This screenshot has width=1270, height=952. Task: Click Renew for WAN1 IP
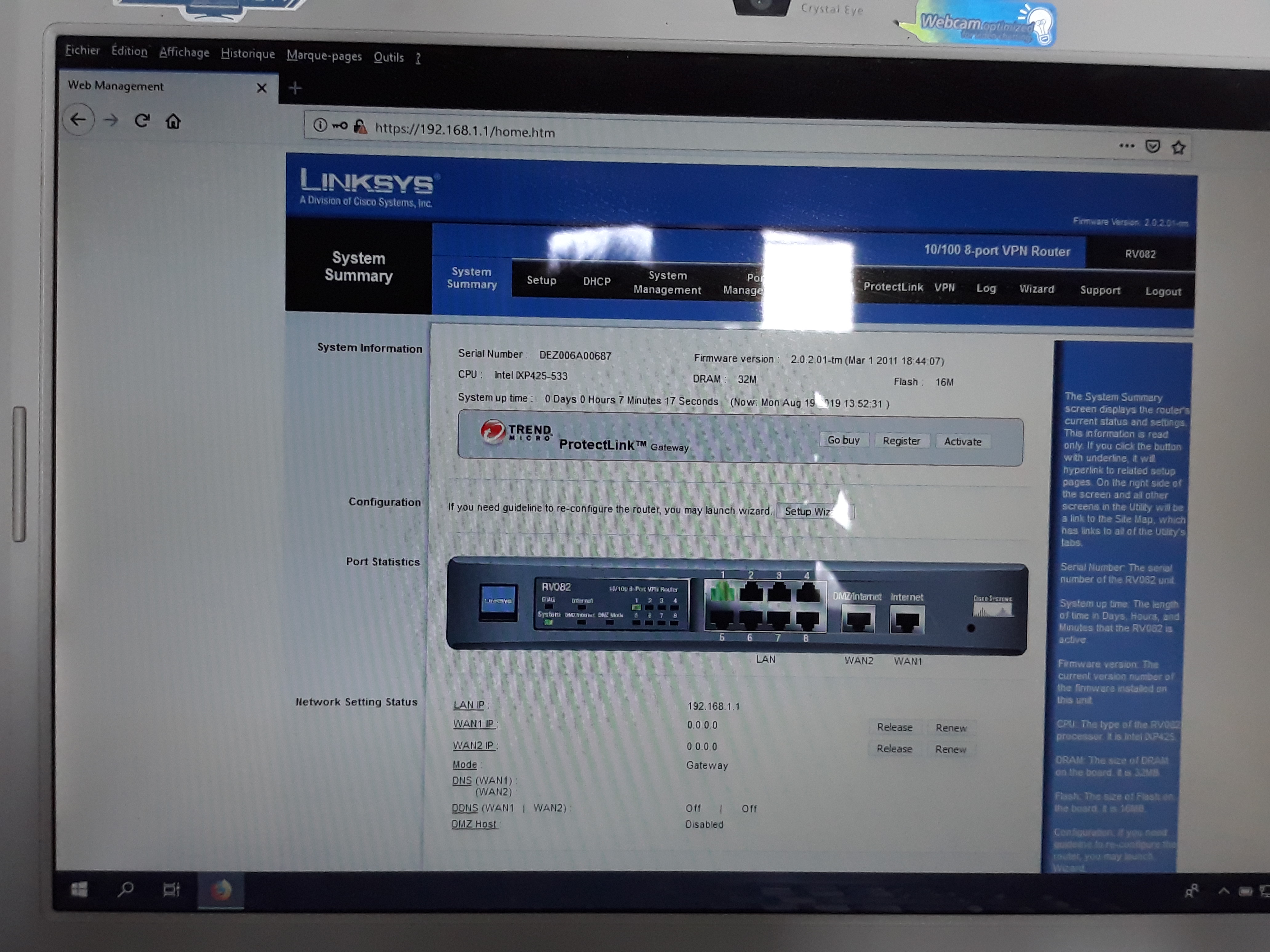pos(951,728)
